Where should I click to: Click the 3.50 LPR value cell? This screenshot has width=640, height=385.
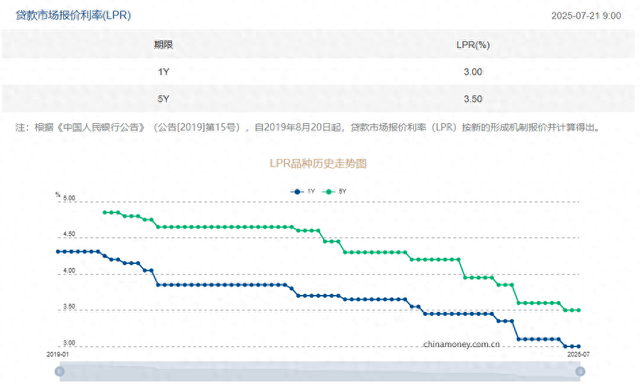click(473, 99)
